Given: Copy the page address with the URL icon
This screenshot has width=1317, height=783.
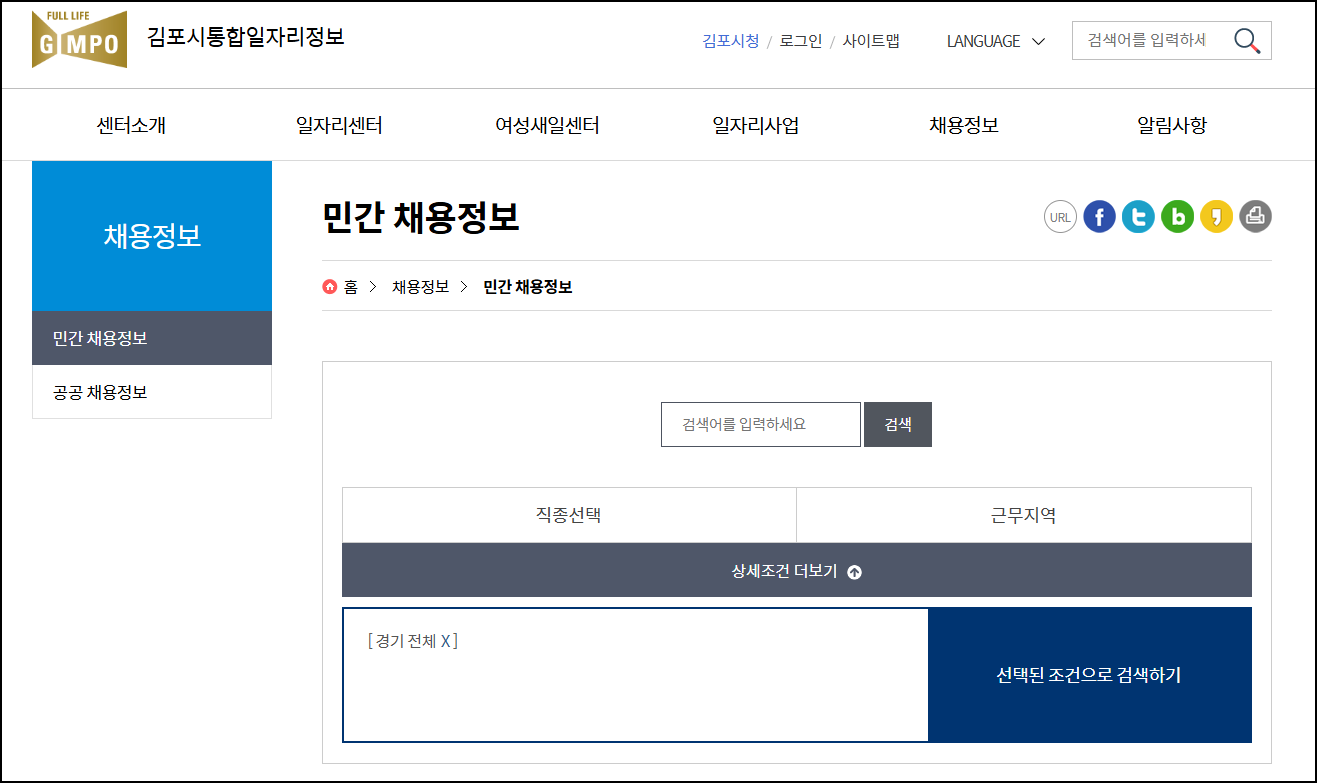Looking at the screenshot, I should 1060,216.
